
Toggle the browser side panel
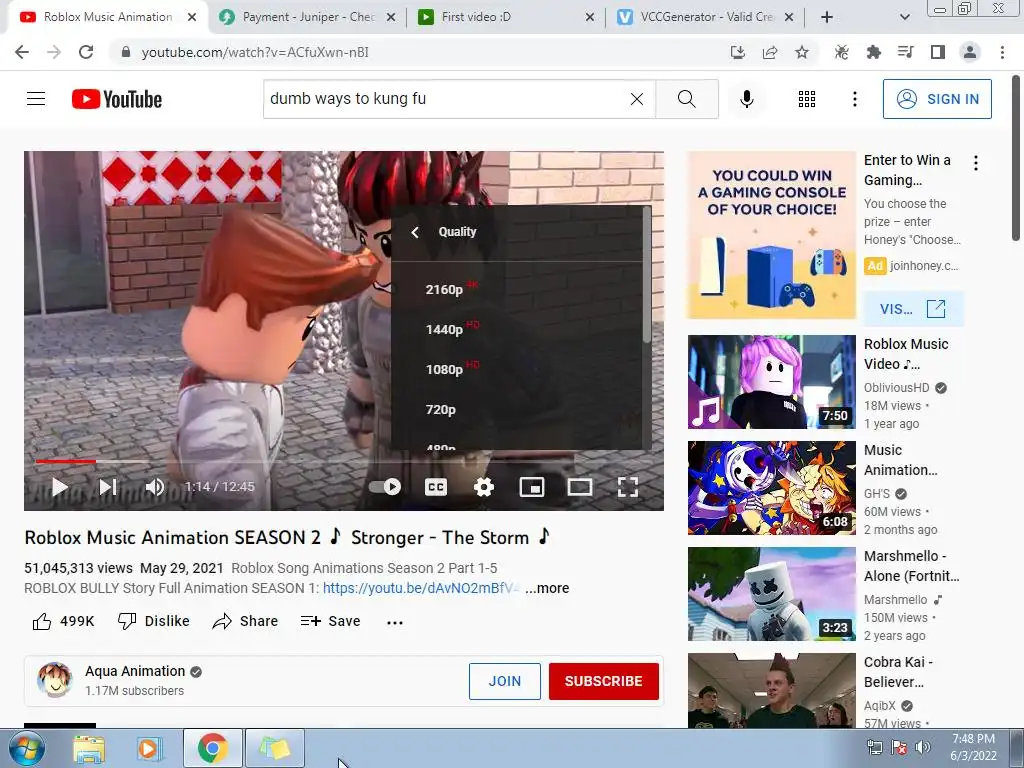pos(938,52)
